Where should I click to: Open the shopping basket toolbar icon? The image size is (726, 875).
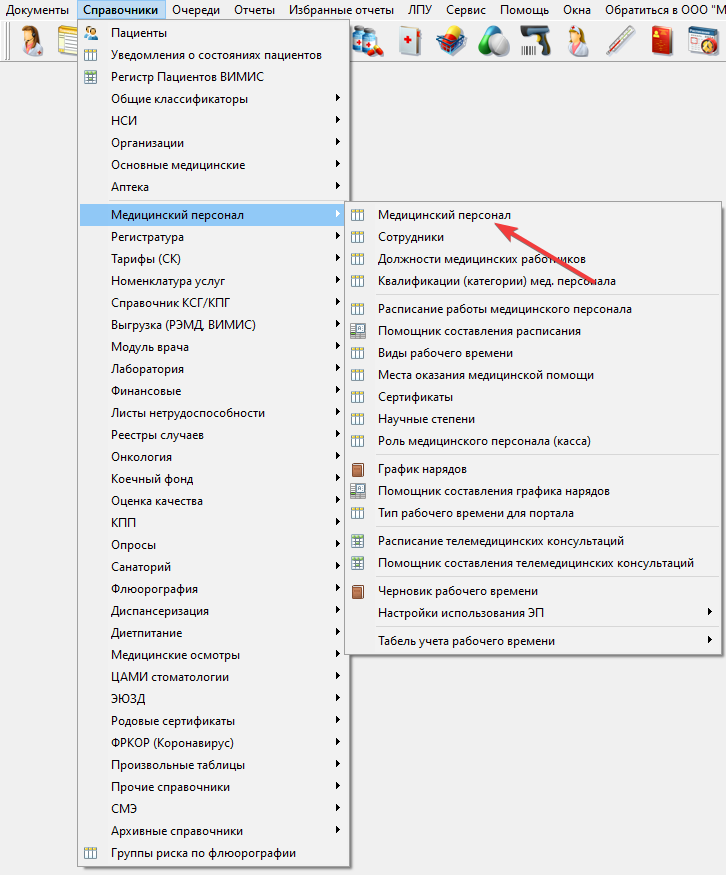pos(453,41)
